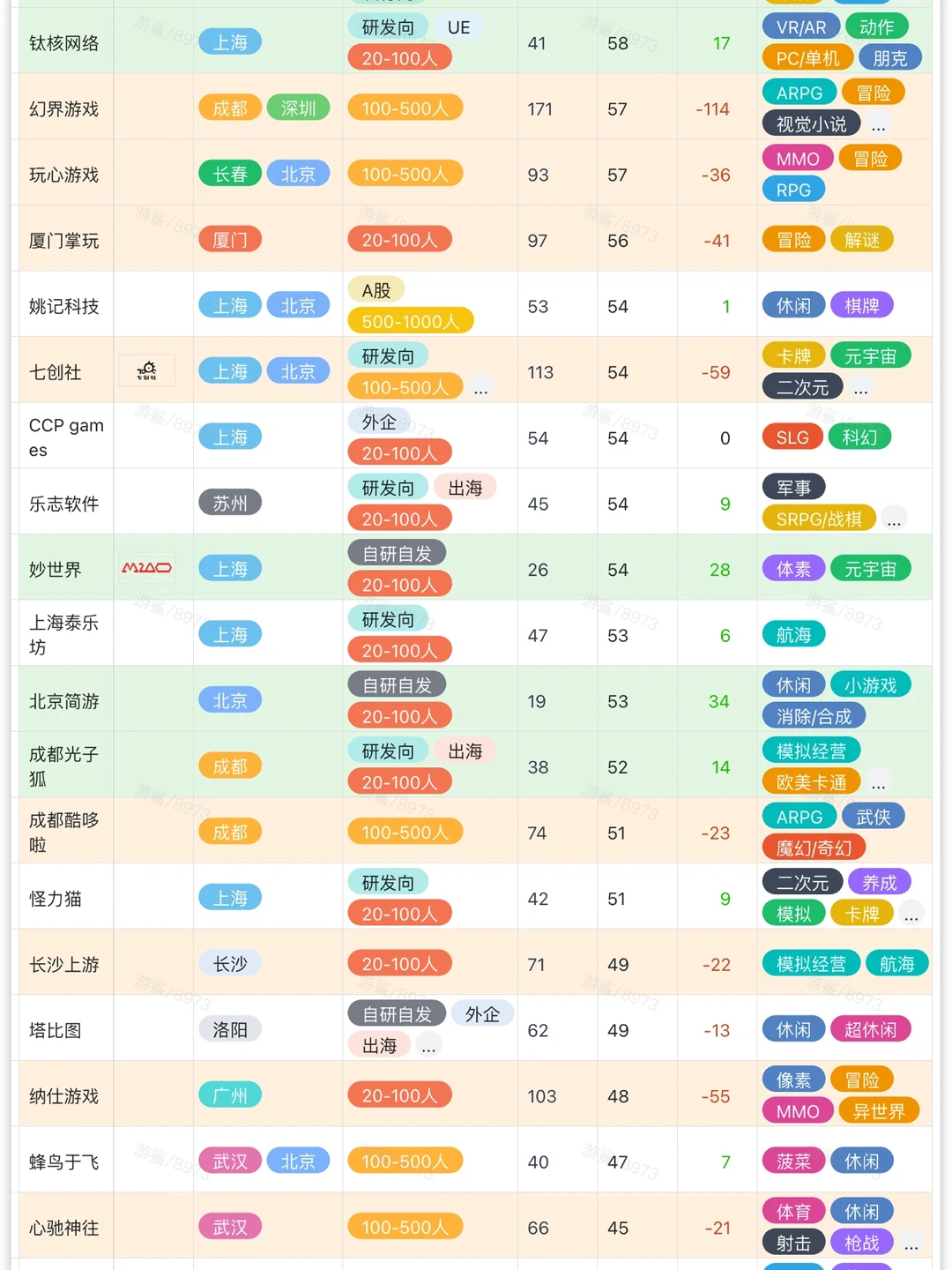The image size is (952, 1270).
Task: Select the -114 value in 幻界游戏 row
Action: (x=712, y=109)
